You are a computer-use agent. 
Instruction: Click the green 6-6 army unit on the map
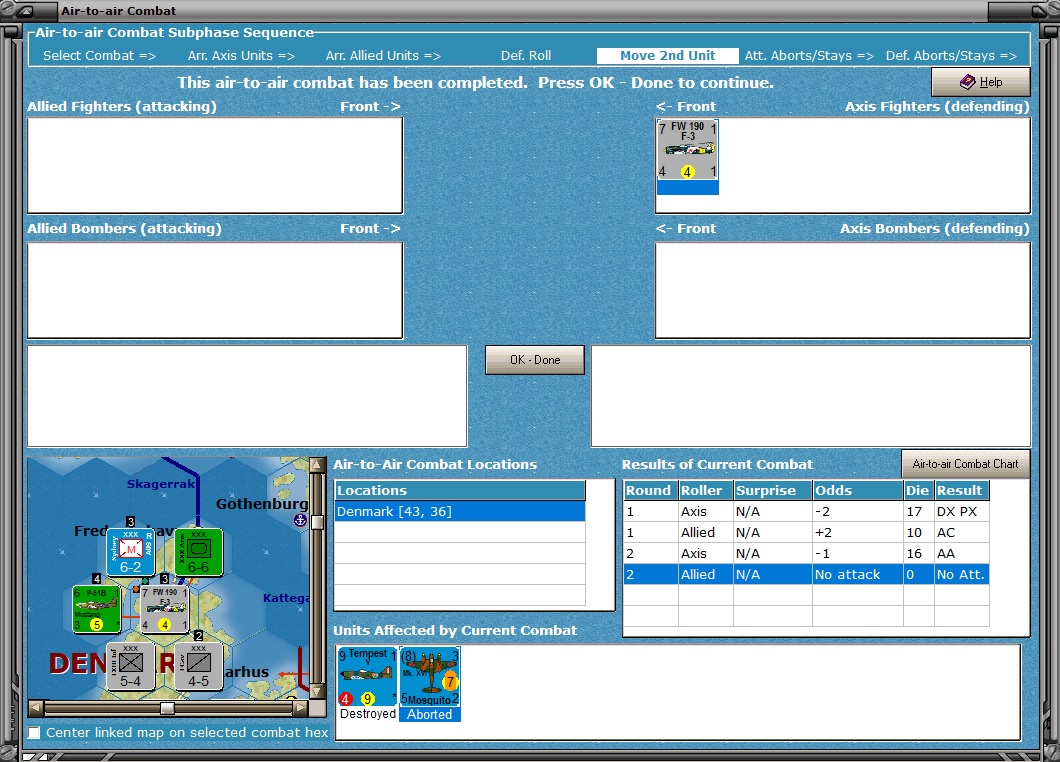[x=198, y=552]
